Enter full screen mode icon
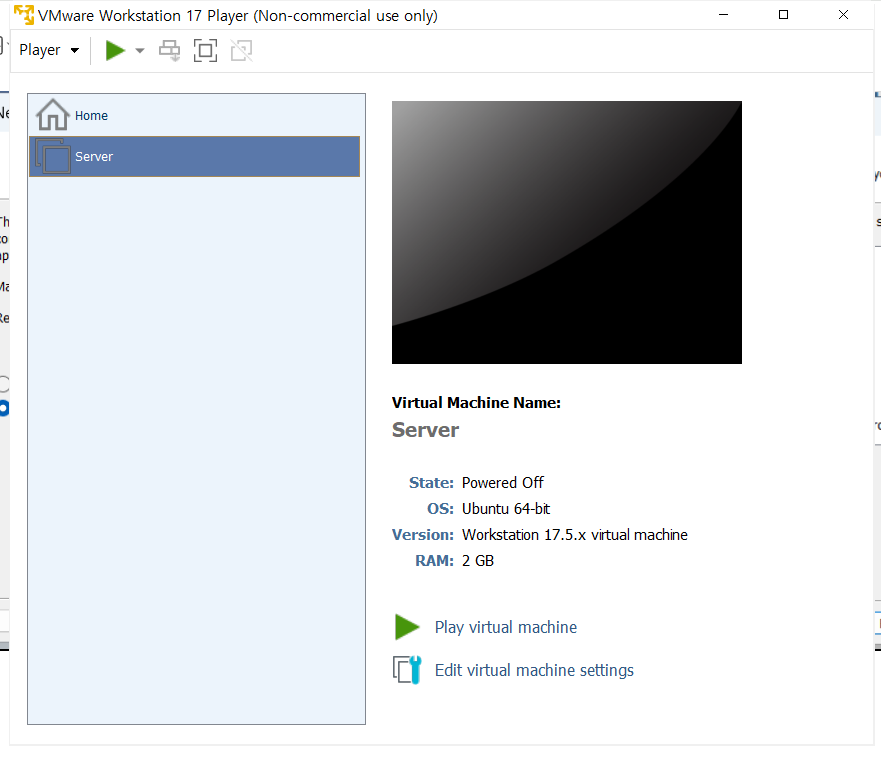881x760 pixels. [205, 50]
